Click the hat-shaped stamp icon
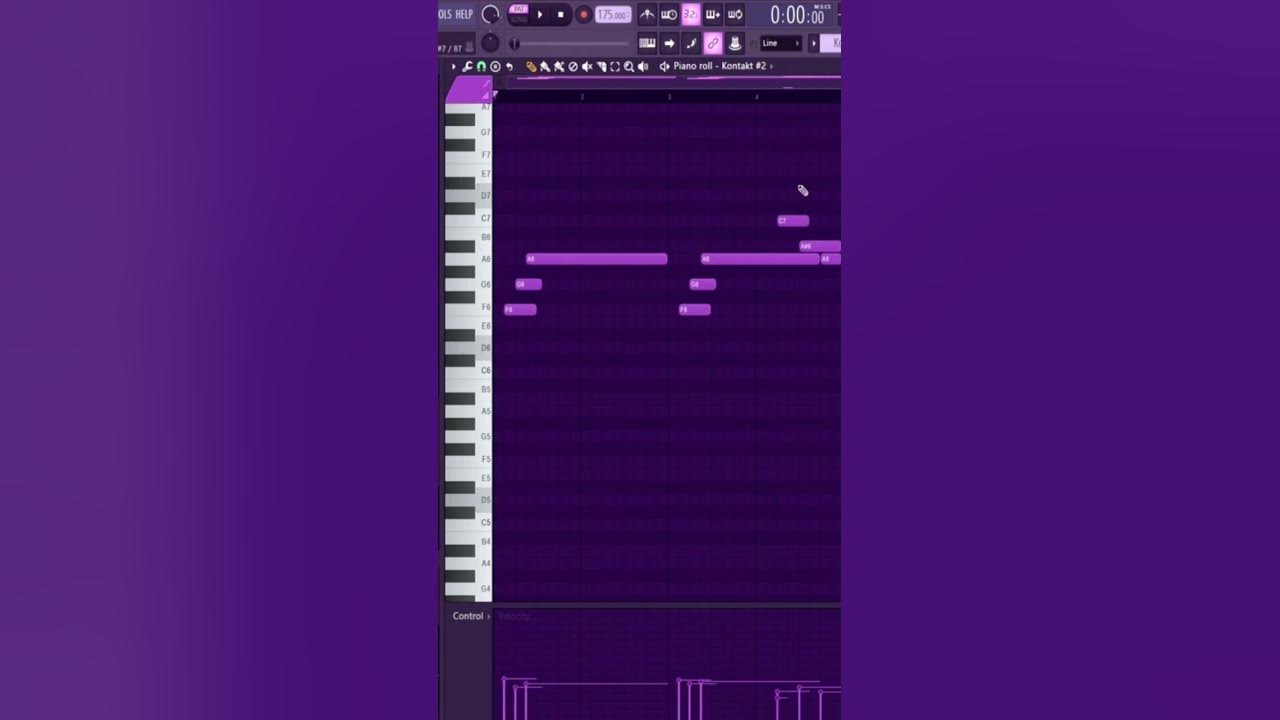This screenshot has height=720, width=1280. tap(735, 43)
